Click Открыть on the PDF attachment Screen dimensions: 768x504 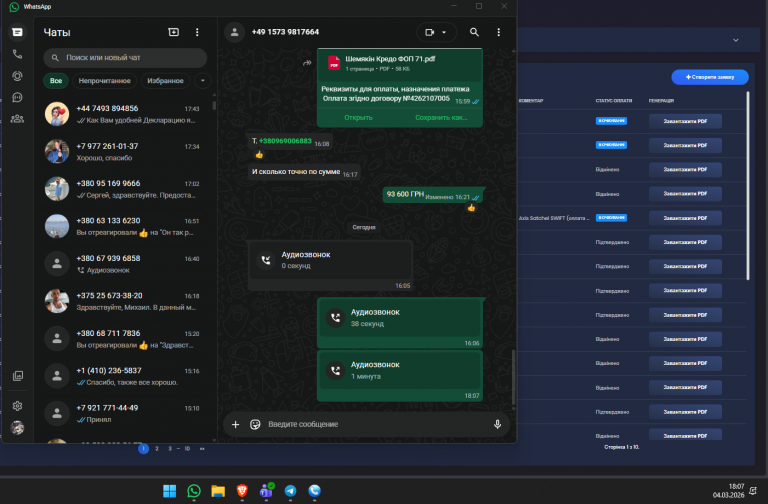[358, 118]
